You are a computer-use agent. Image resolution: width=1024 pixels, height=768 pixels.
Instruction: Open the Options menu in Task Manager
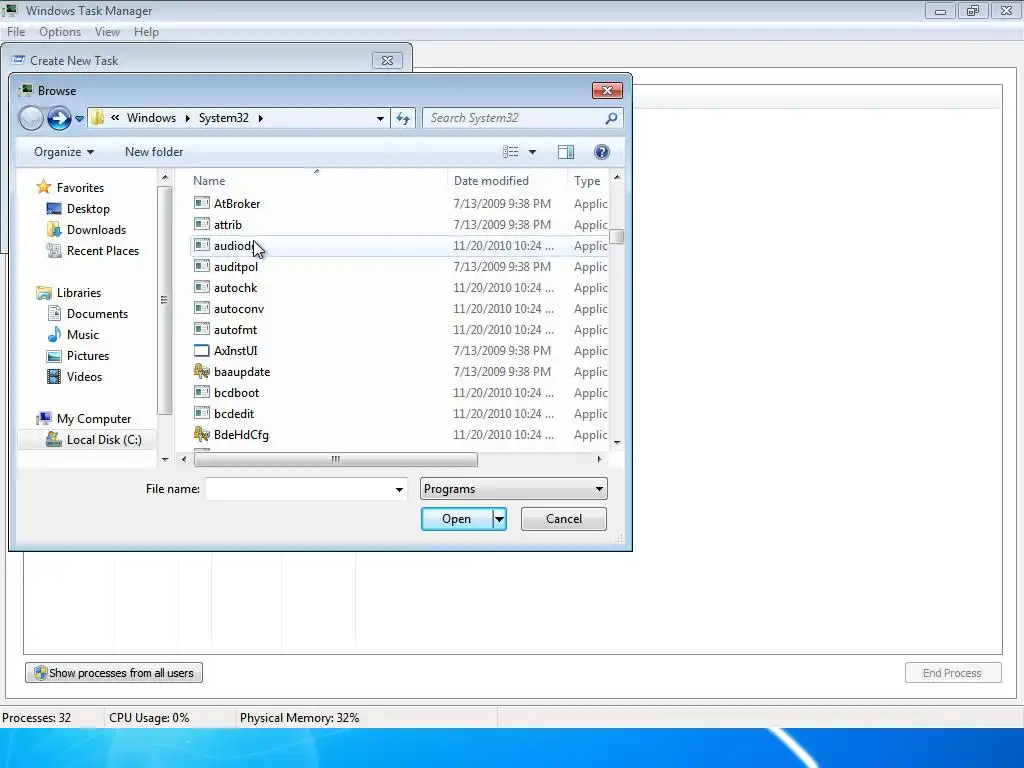coord(60,32)
